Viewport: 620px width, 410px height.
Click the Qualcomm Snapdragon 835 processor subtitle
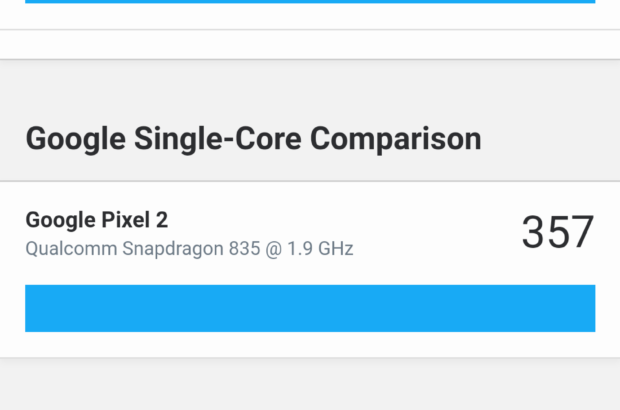point(189,247)
